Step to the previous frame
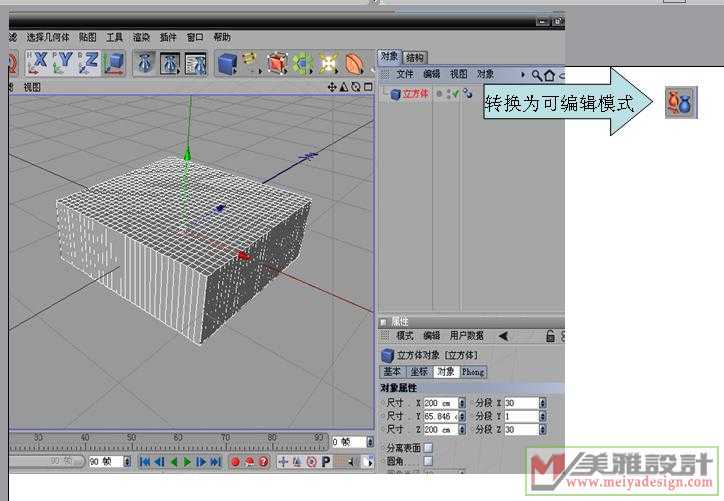 pos(159,462)
